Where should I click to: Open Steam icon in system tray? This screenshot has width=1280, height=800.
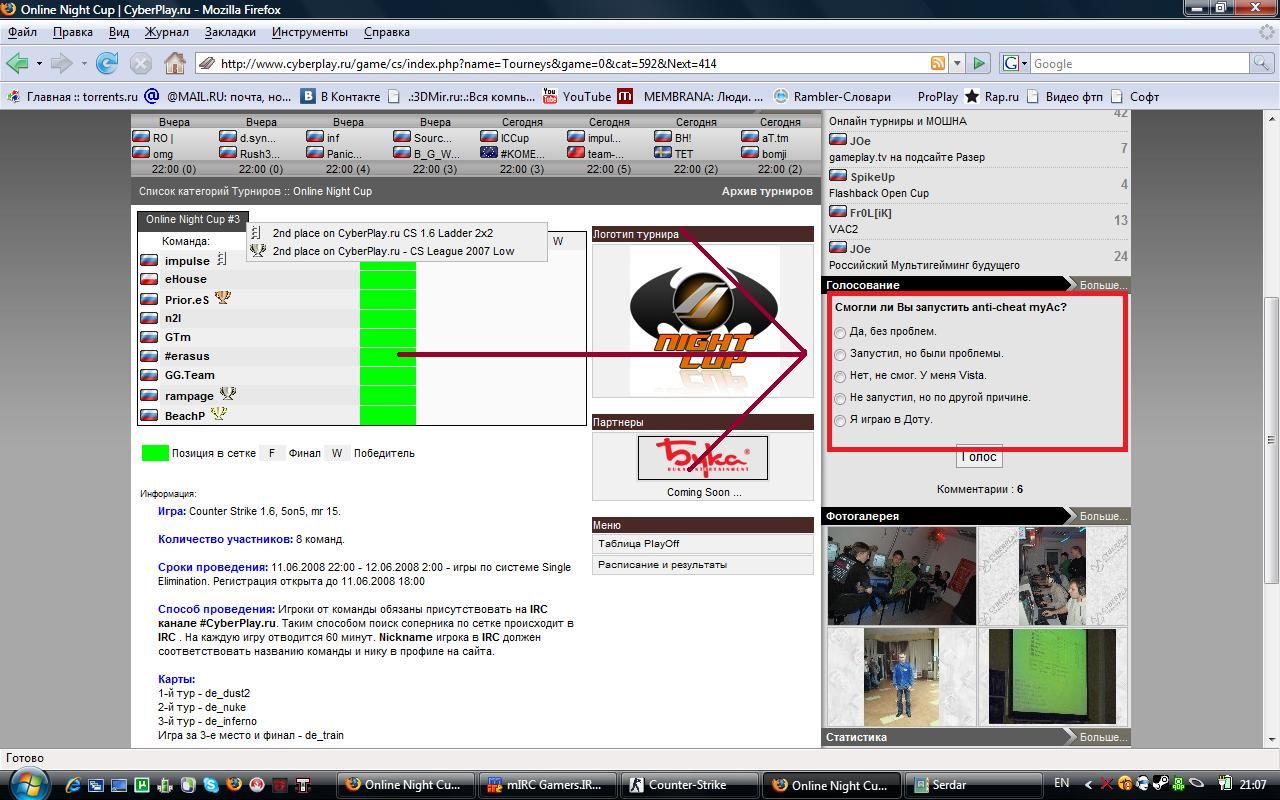click(1160, 784)
